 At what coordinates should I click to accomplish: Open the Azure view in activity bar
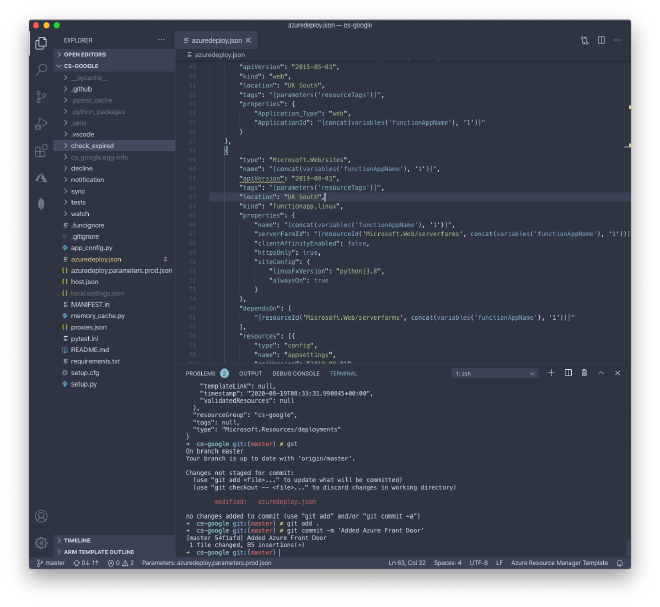(41, 178)
